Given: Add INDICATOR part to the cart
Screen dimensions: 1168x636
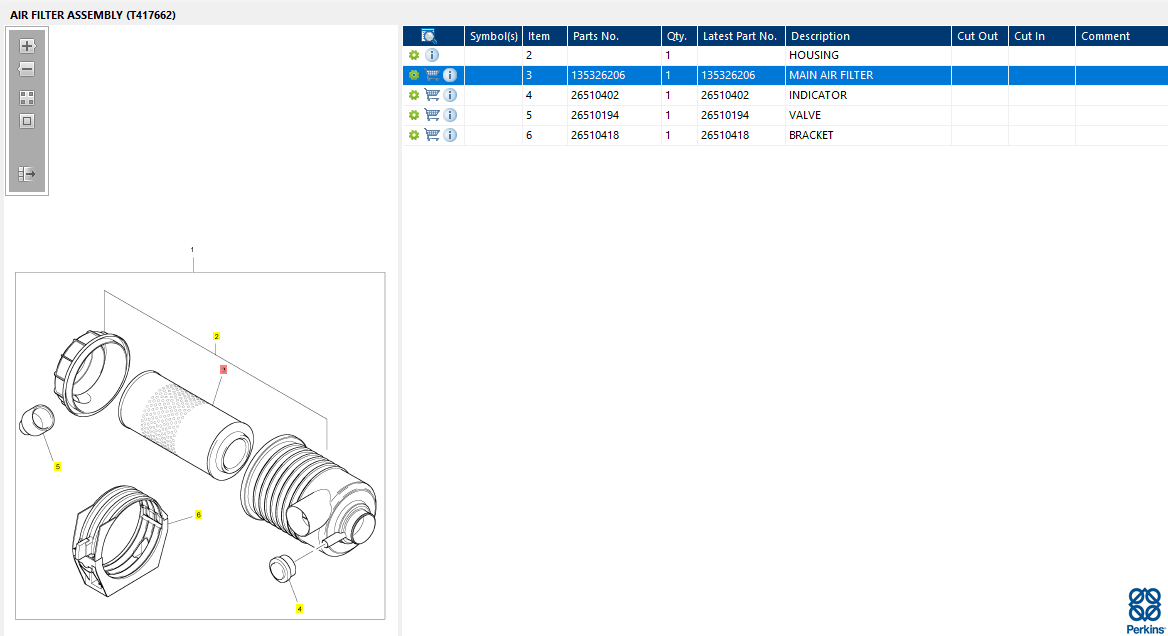Looking at the screenshot, I should pos(432,95).
